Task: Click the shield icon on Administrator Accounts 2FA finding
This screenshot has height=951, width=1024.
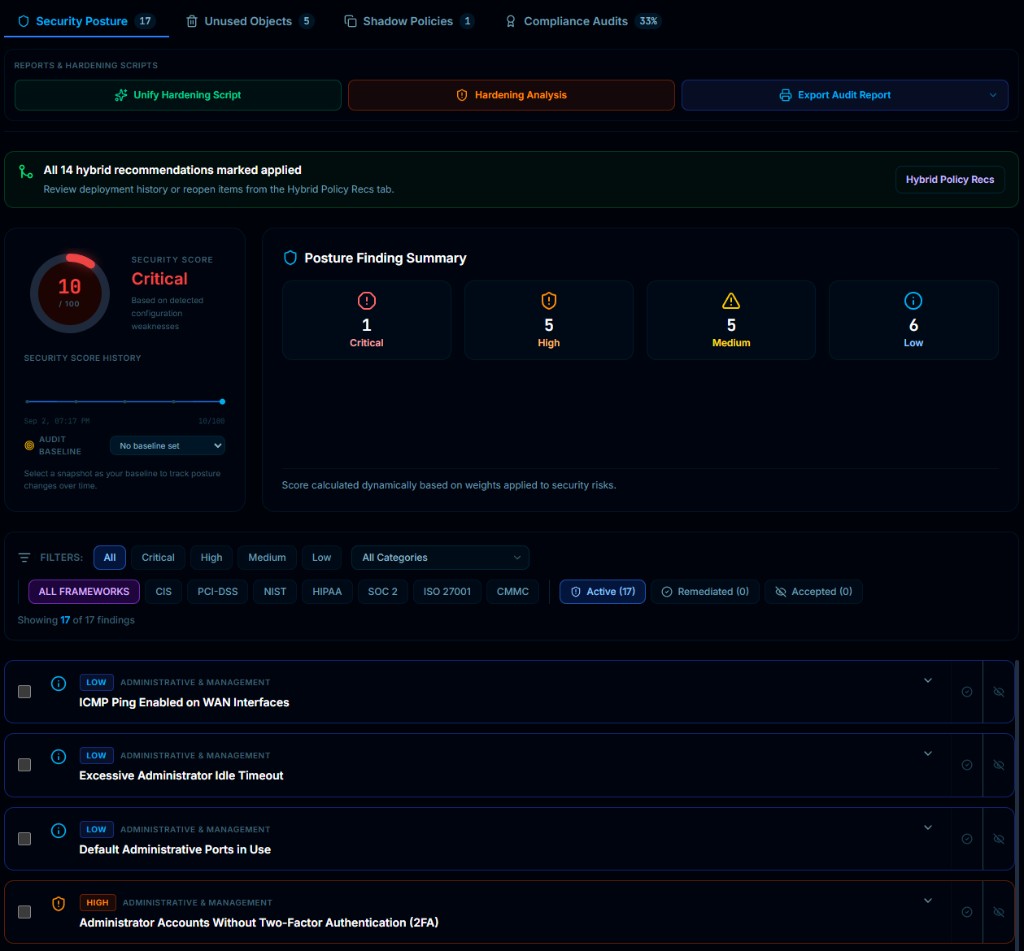Action: point(58,903)
